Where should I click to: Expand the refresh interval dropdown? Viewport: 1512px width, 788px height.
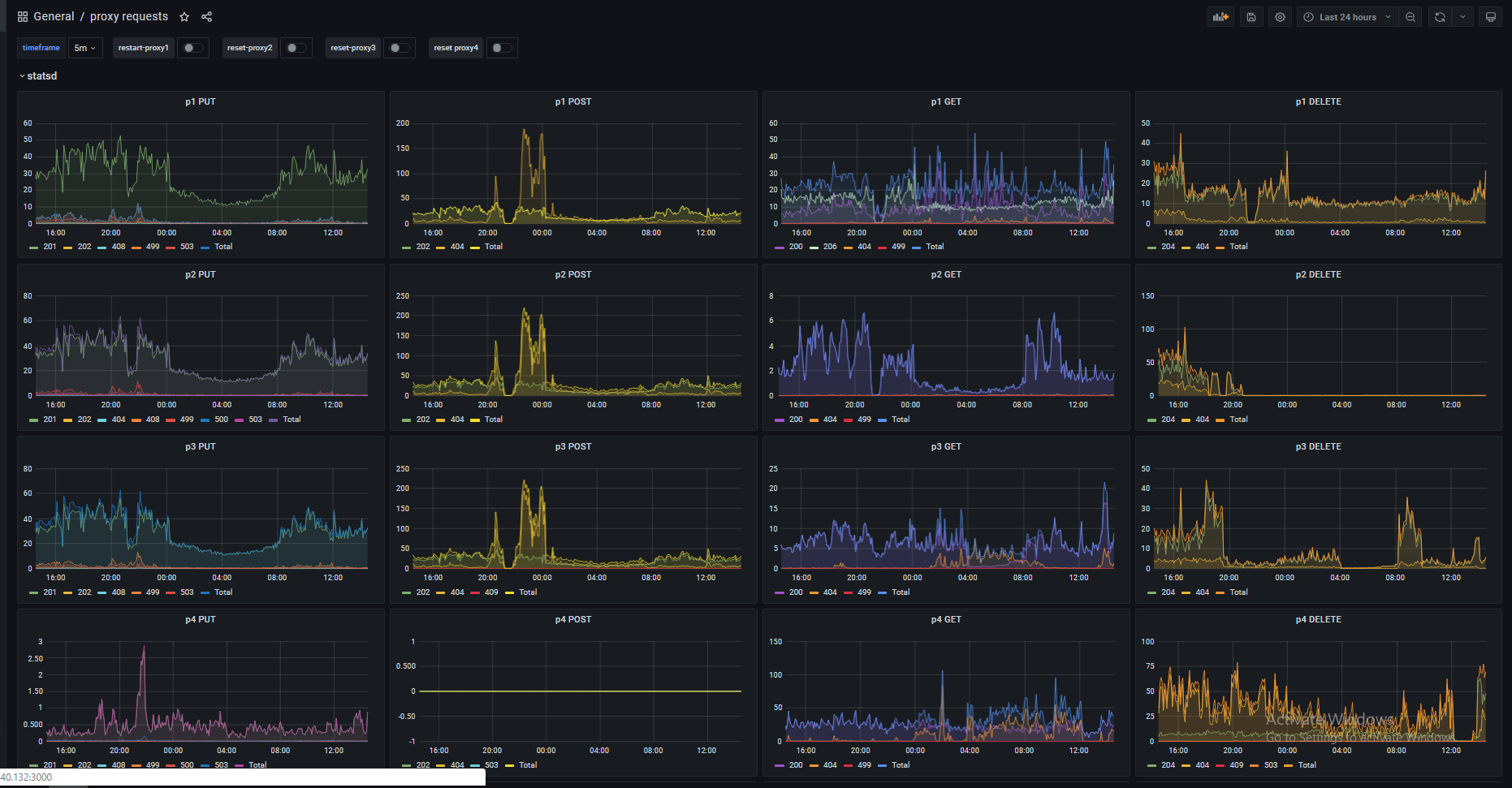click(1462, 17)
